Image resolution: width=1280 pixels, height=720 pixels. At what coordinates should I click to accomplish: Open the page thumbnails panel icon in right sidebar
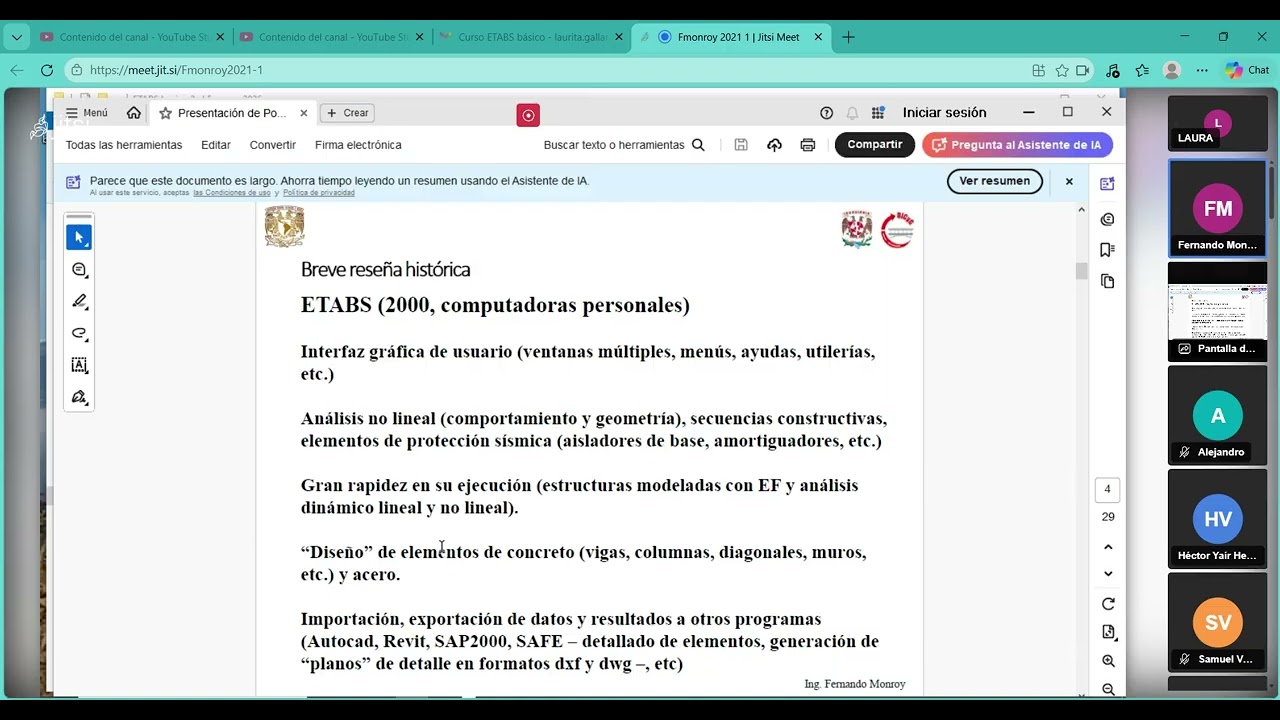1107,282
